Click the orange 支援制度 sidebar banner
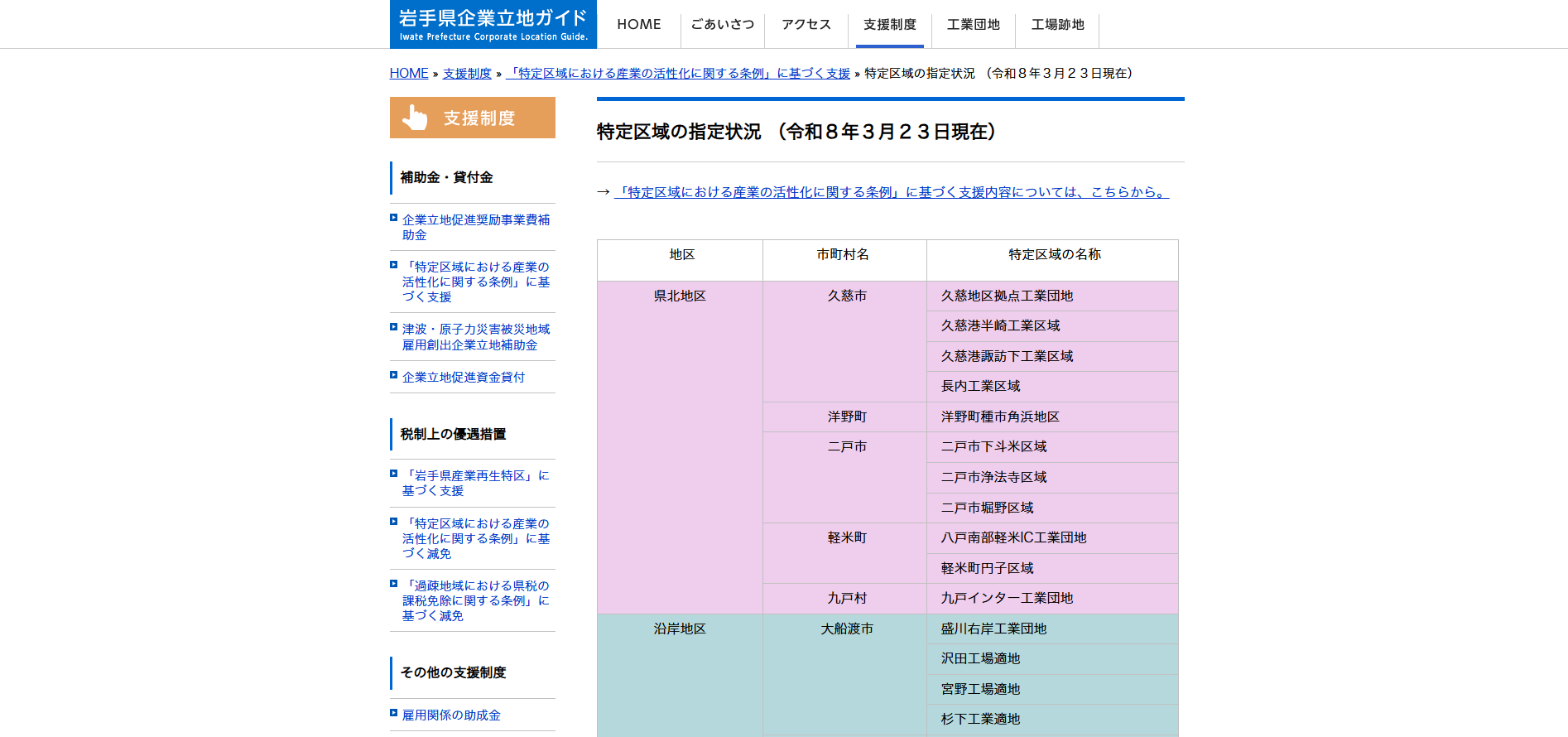1568x737 pixels. 473,118
